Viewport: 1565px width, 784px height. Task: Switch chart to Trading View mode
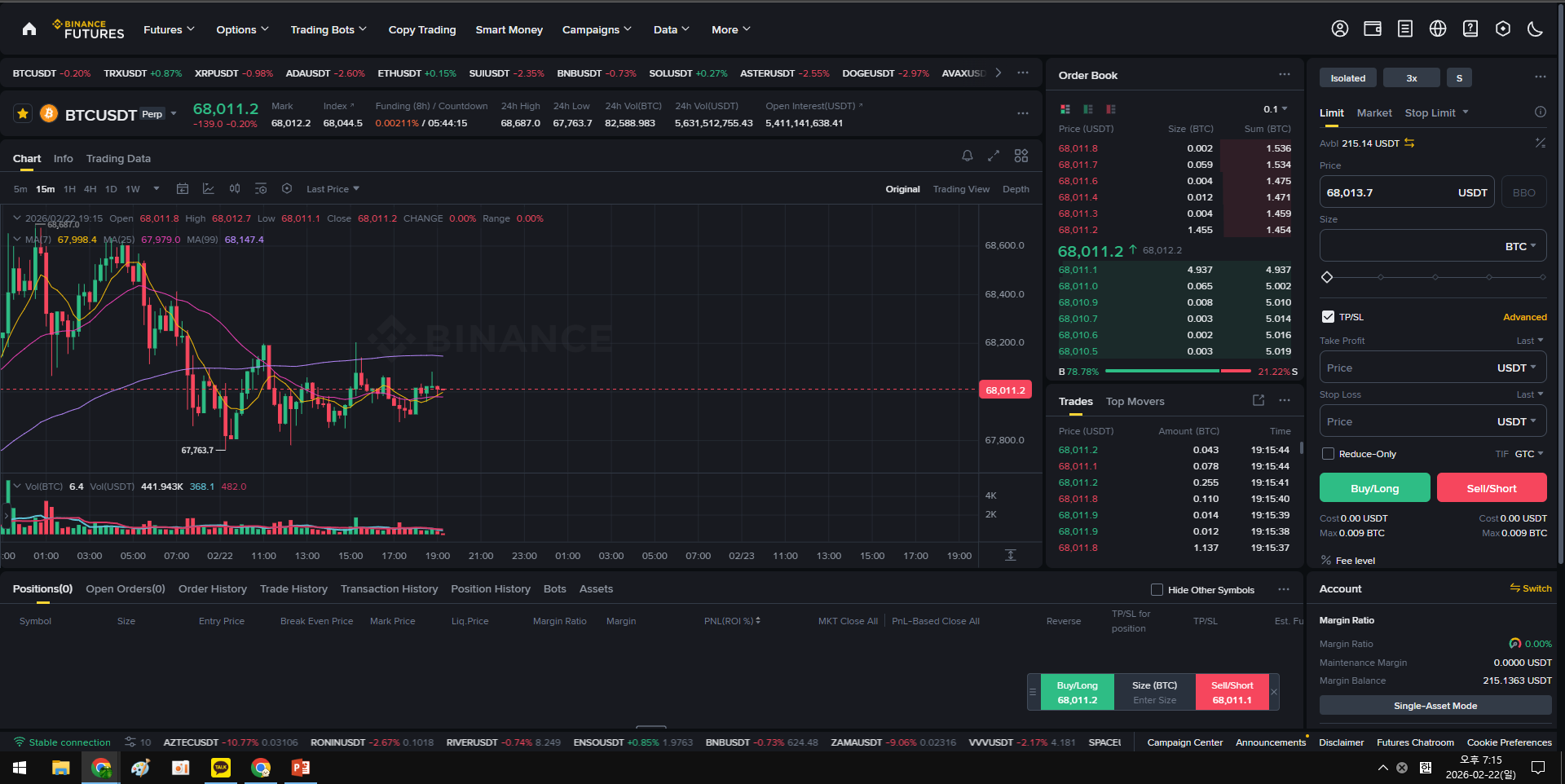click(x=961, y=189)
